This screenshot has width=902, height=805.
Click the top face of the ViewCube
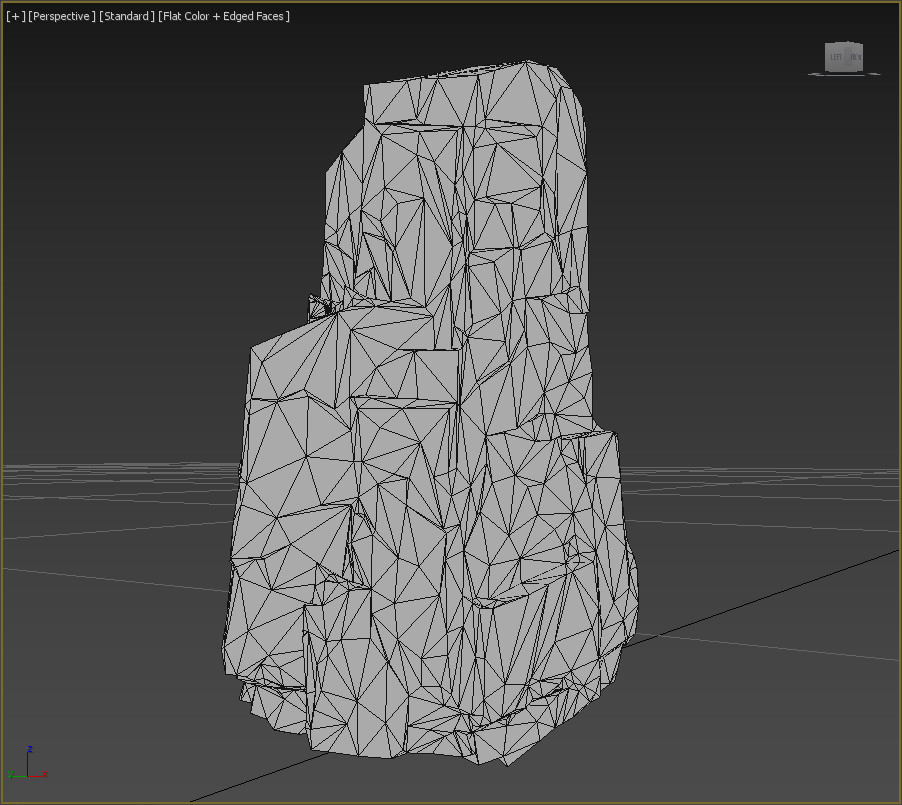point(844,43)
